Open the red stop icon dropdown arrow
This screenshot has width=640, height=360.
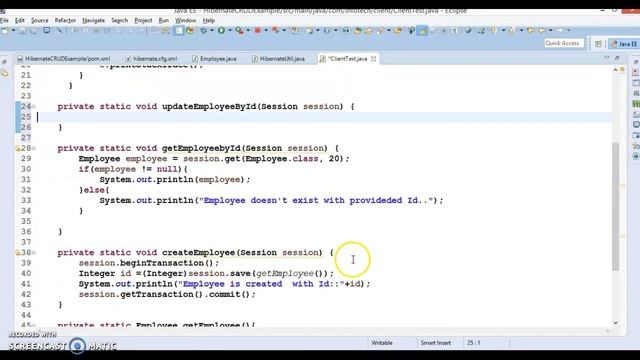point(266,31)
